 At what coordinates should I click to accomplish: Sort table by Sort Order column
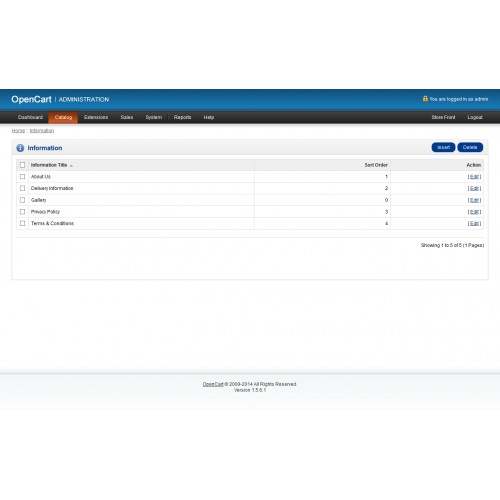pos(376,165)
